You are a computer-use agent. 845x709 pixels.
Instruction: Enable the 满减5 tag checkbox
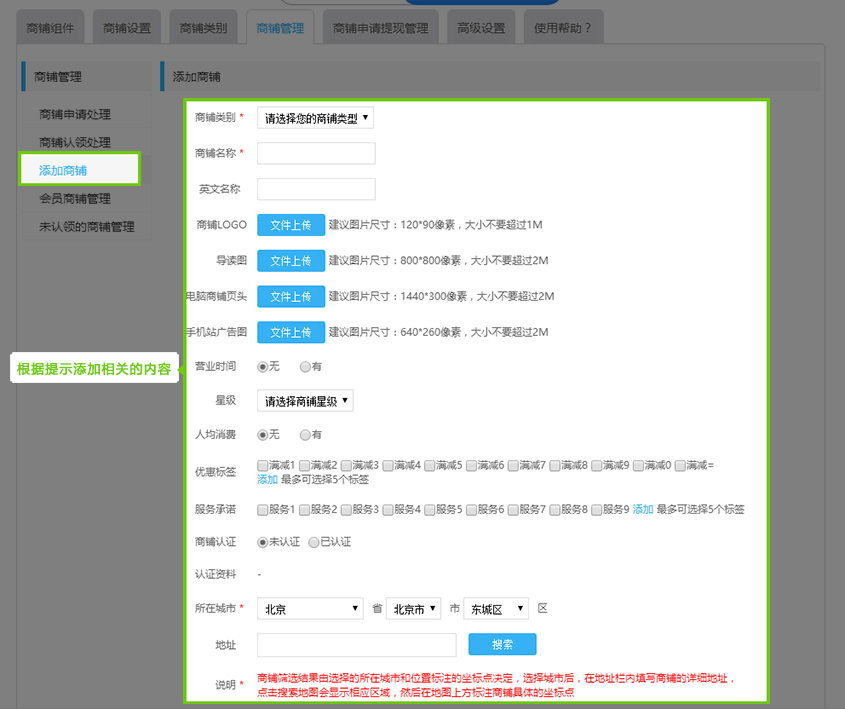pyautogui.click(x=430, y=465)
